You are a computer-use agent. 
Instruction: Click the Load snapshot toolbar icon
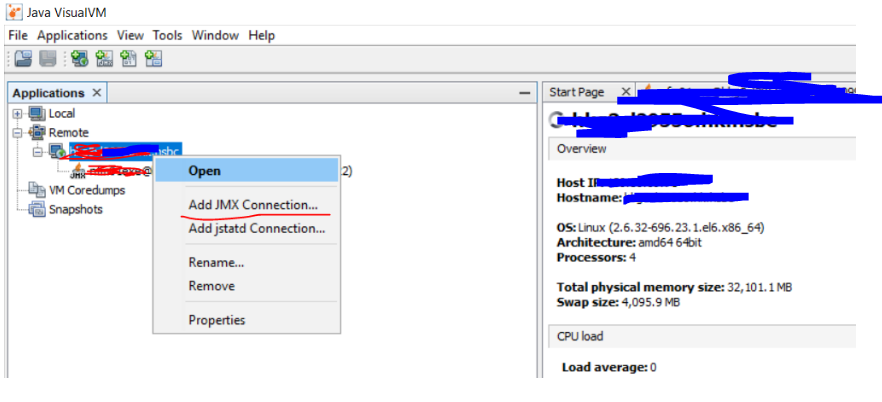coord(24,58)
